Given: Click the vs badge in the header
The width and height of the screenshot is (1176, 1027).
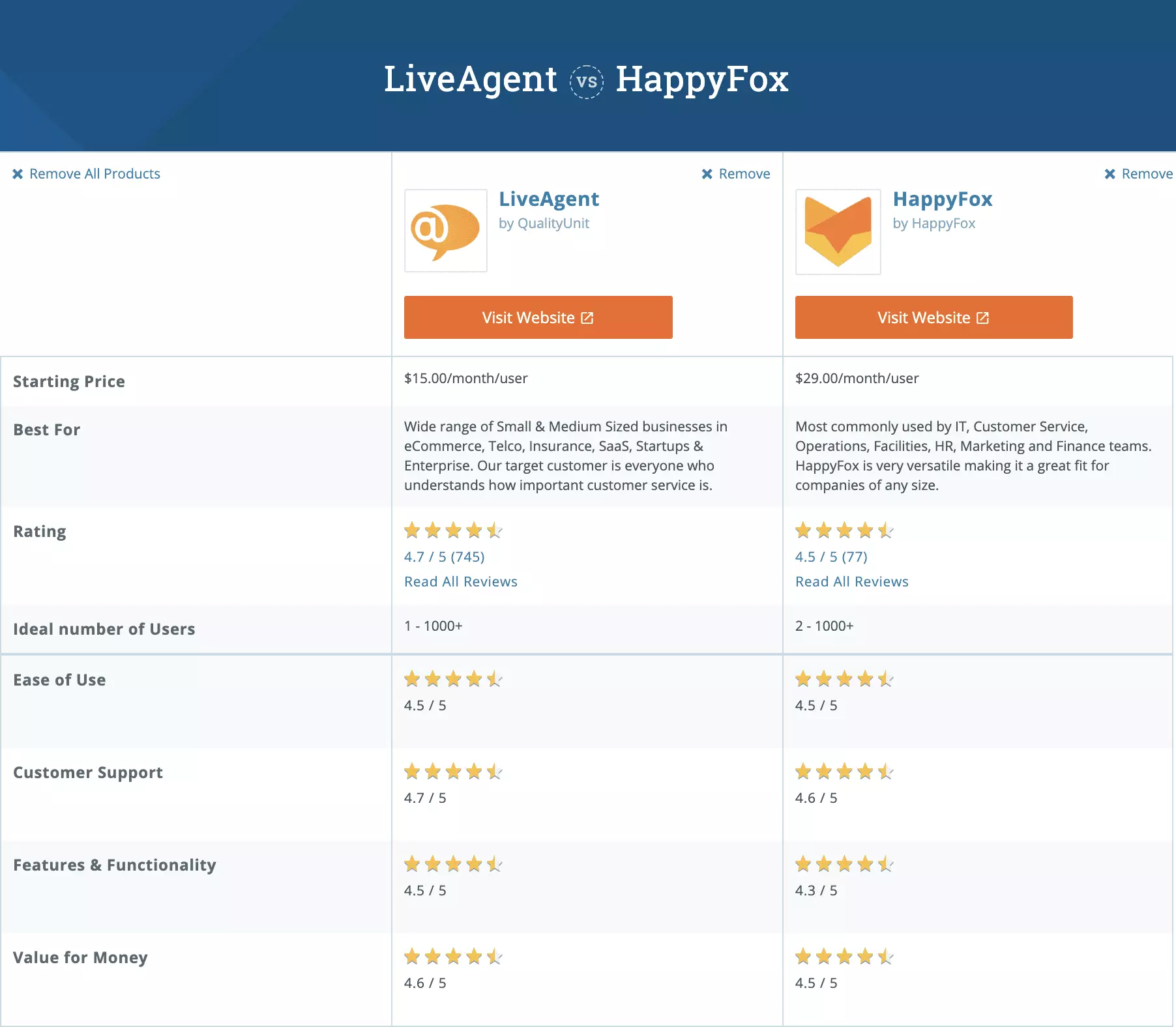Looking at the screenshot, I should click(587, 80).
